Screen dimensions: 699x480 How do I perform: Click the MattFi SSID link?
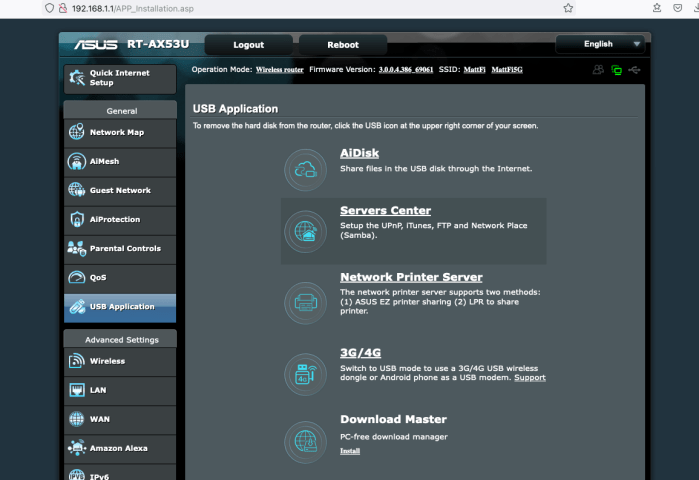[474, 70]
